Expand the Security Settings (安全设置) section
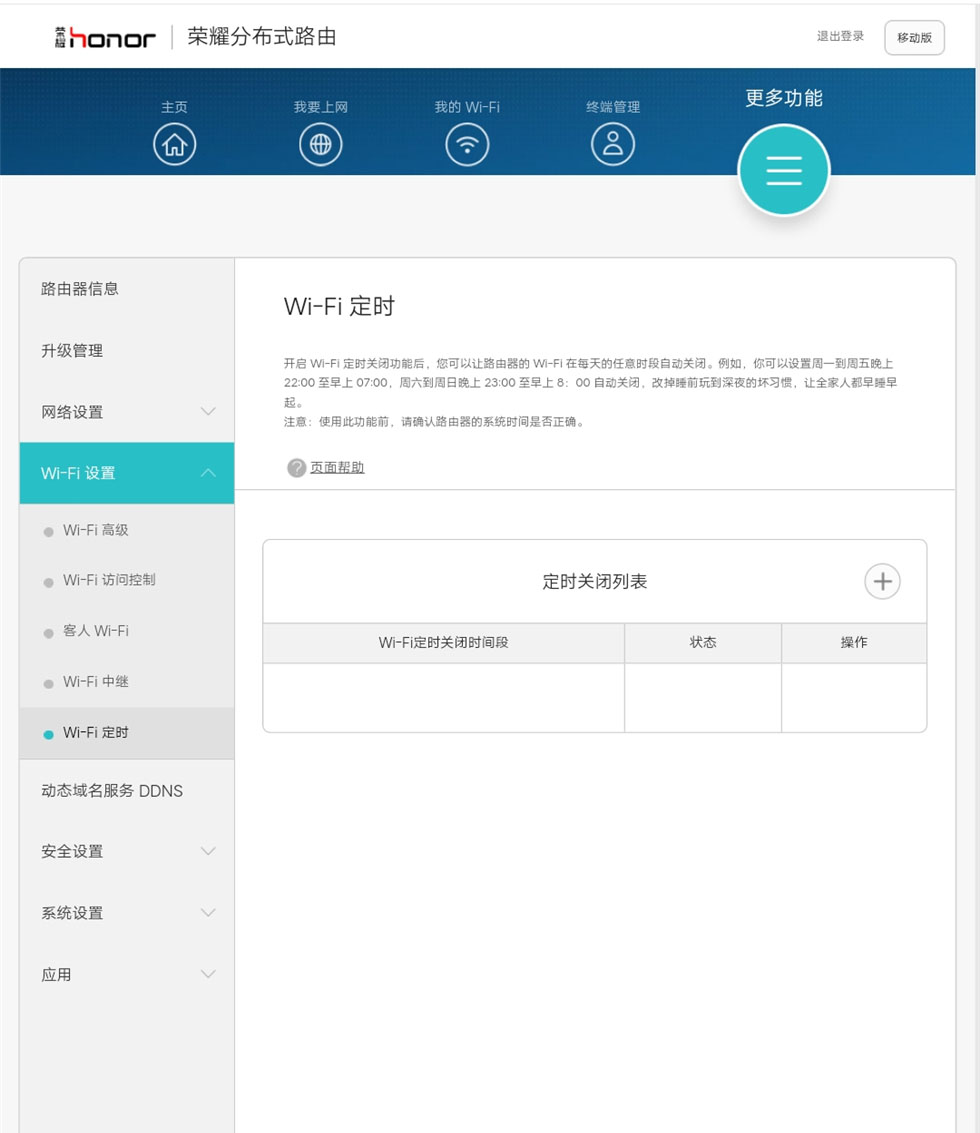Image resolution: width=980 pixels, height=1133 pixels. 127,851
